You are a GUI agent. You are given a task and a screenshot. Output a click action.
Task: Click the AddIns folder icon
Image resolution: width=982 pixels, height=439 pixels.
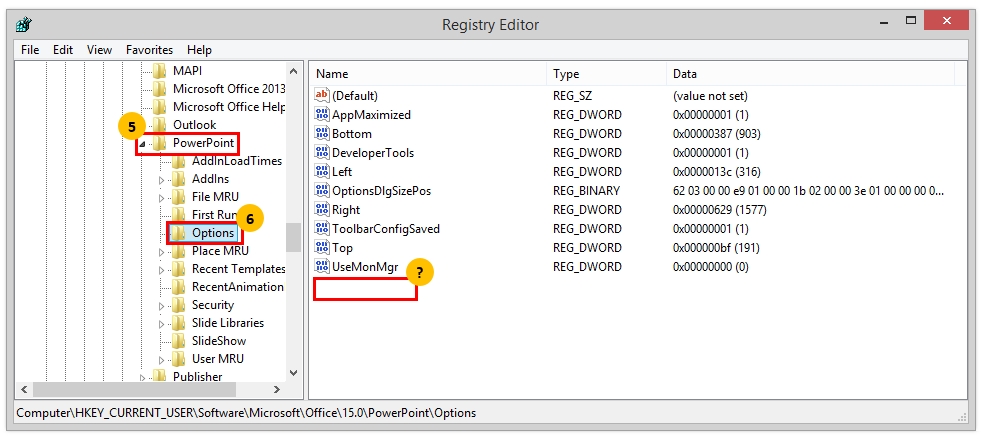pos(178,178)
